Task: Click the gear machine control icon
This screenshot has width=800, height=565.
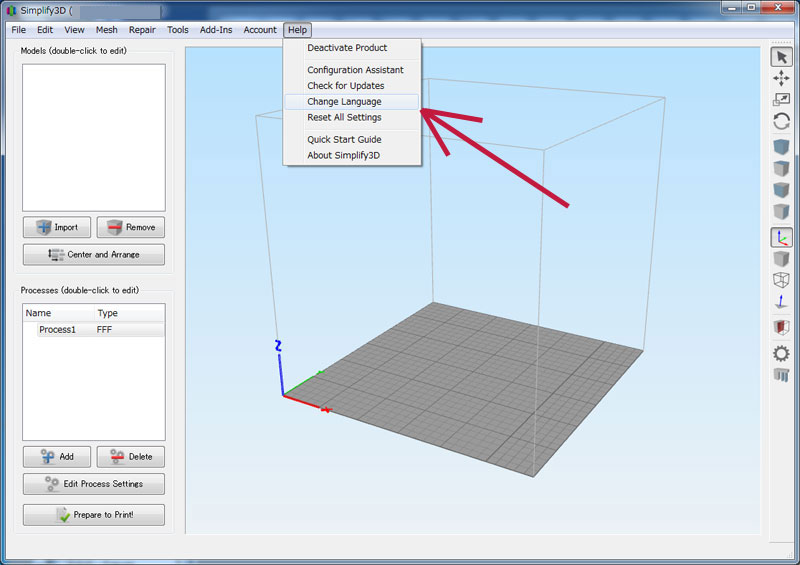Action: point(781,353)
